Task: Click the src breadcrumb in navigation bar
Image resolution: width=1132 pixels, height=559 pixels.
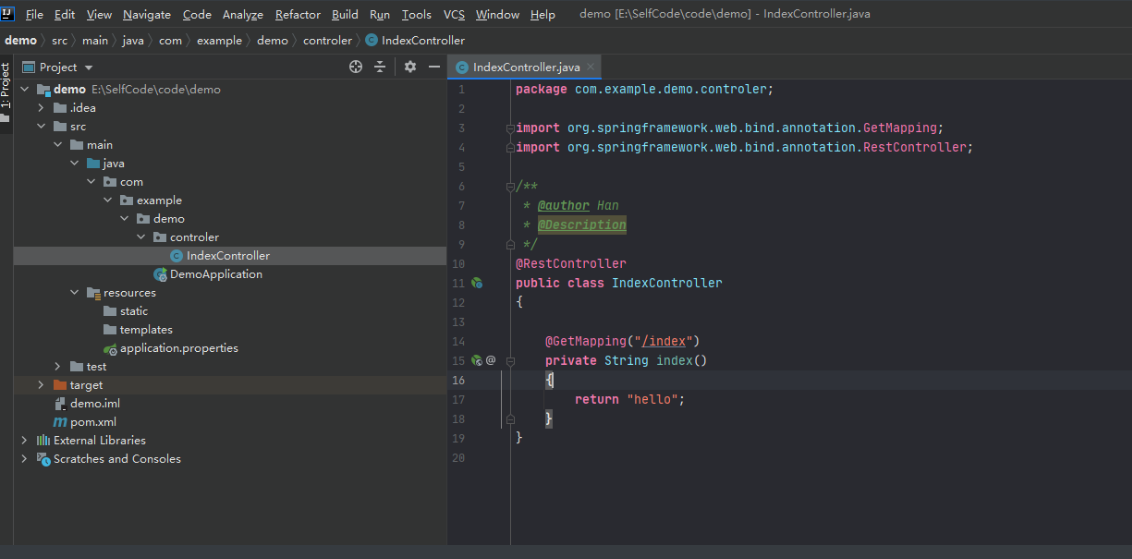Action: pyautogui.click(x=59, y=40)
